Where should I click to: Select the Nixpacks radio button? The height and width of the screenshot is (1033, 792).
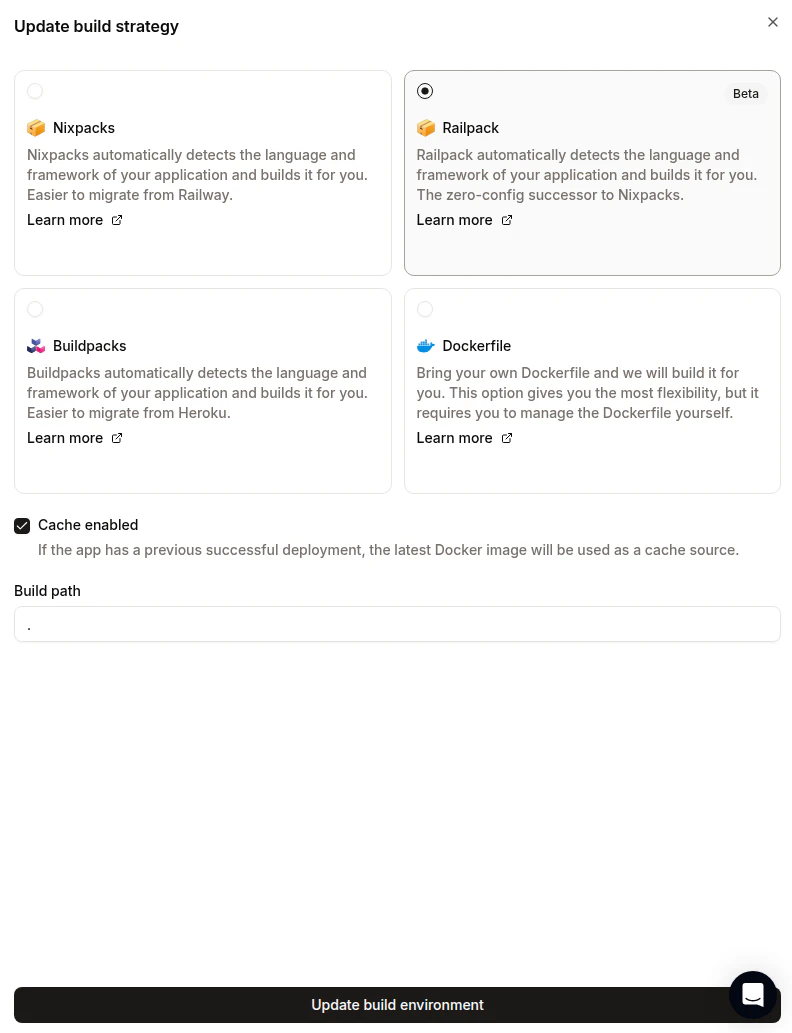pos(35,91)
